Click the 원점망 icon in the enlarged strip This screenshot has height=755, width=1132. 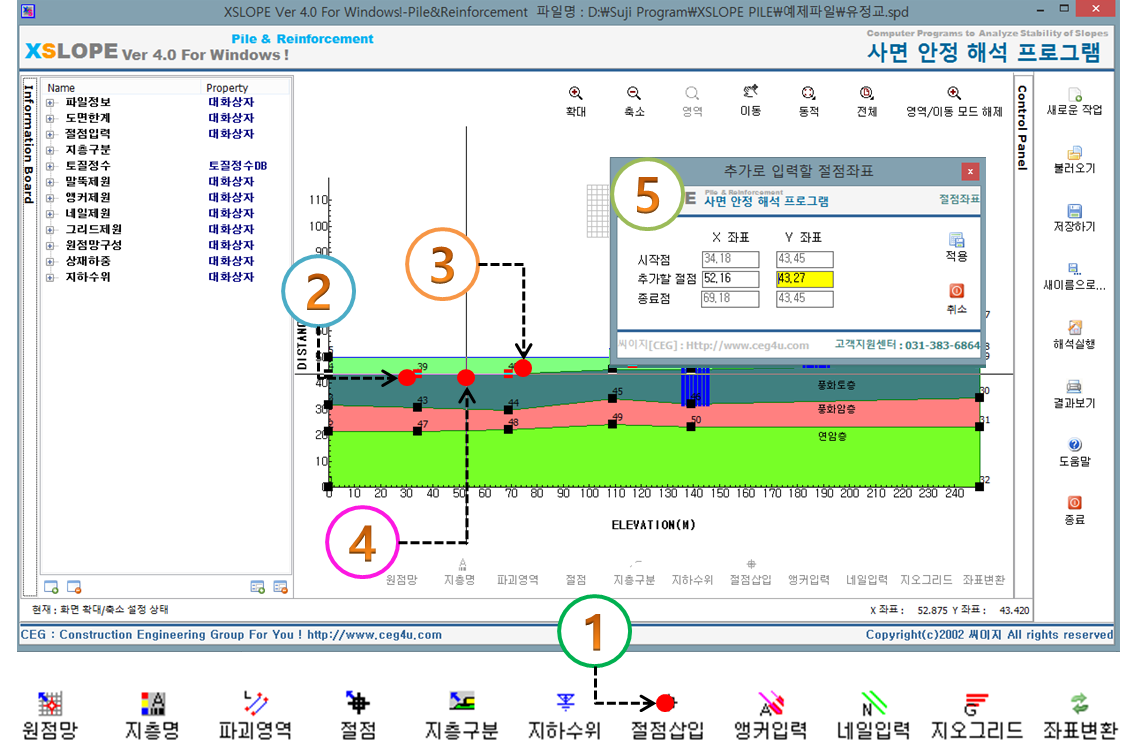tap(50, 703)
